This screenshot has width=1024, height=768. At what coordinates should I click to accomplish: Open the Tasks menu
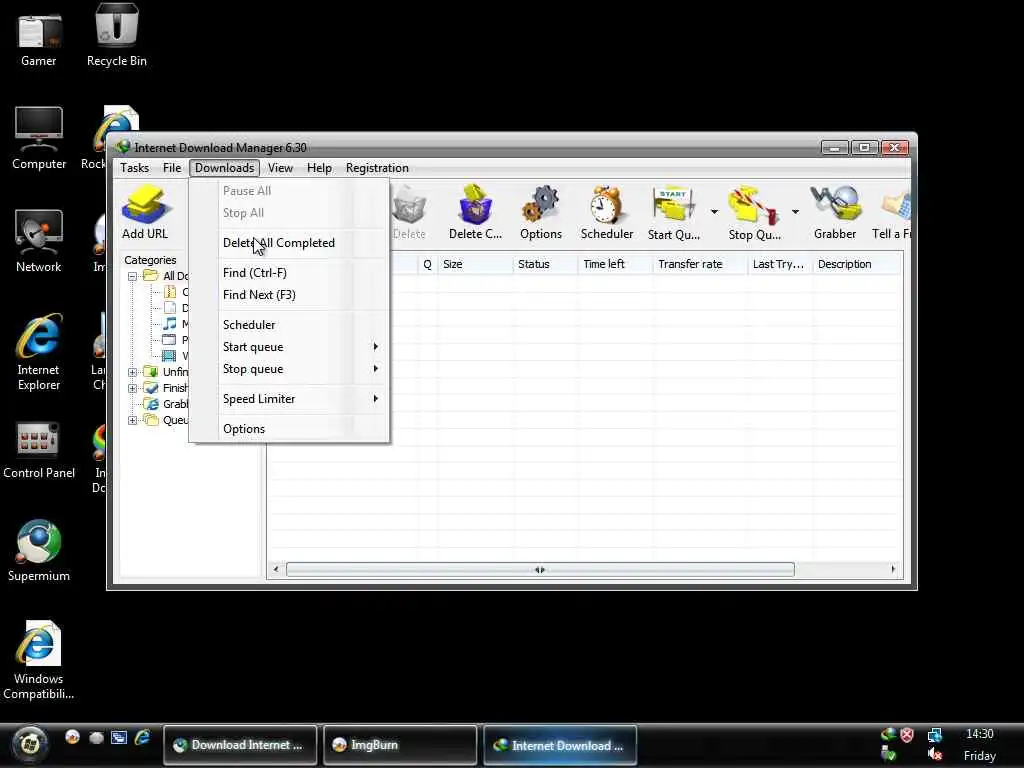(135, 168)
